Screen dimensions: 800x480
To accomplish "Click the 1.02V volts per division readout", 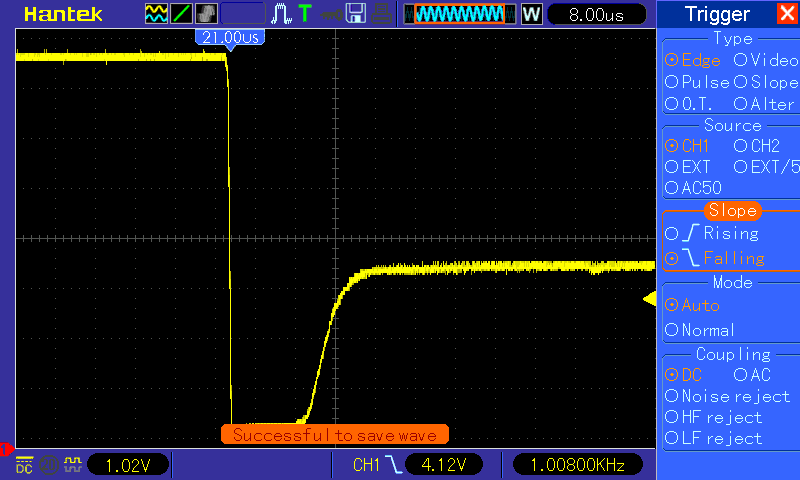I will [128, 465].
